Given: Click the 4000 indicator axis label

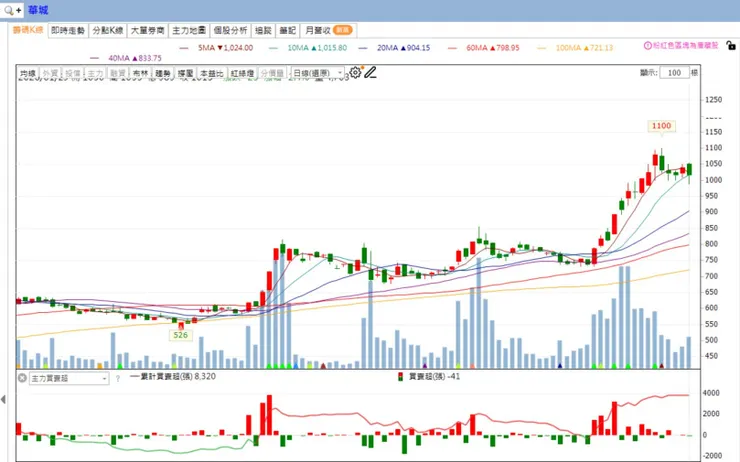Looking at the screenshot, I should click(711, 393).
